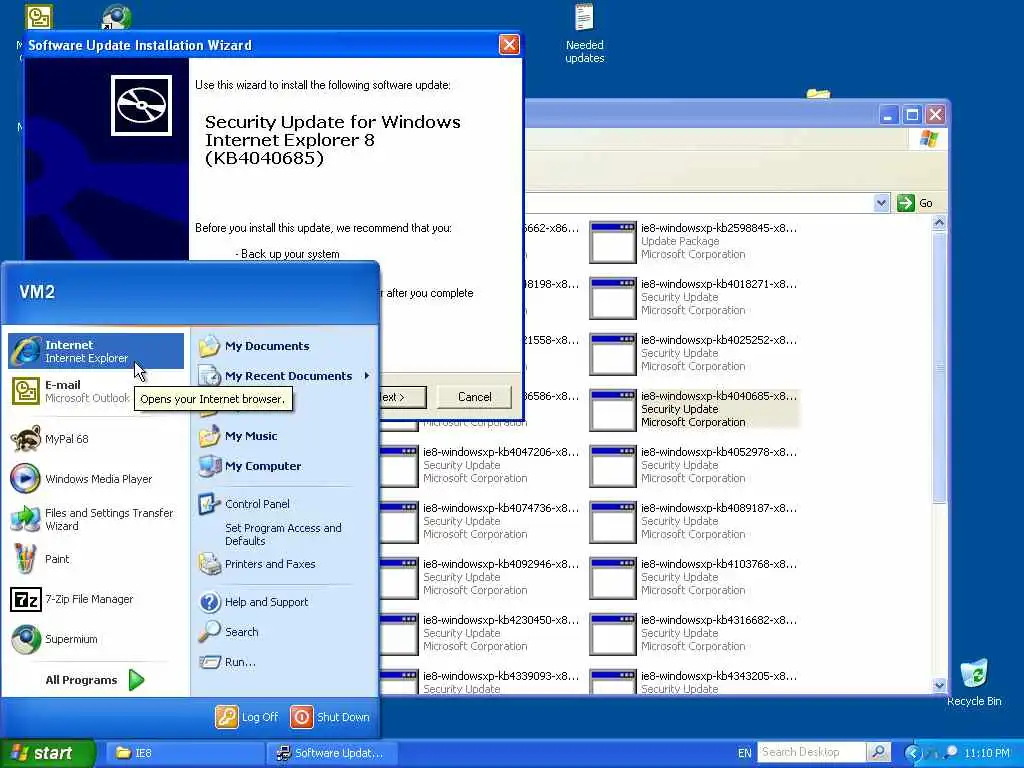Expand hidden system tray icons
This screenshot has width=1024, height=768.
(x=913, y=753)
